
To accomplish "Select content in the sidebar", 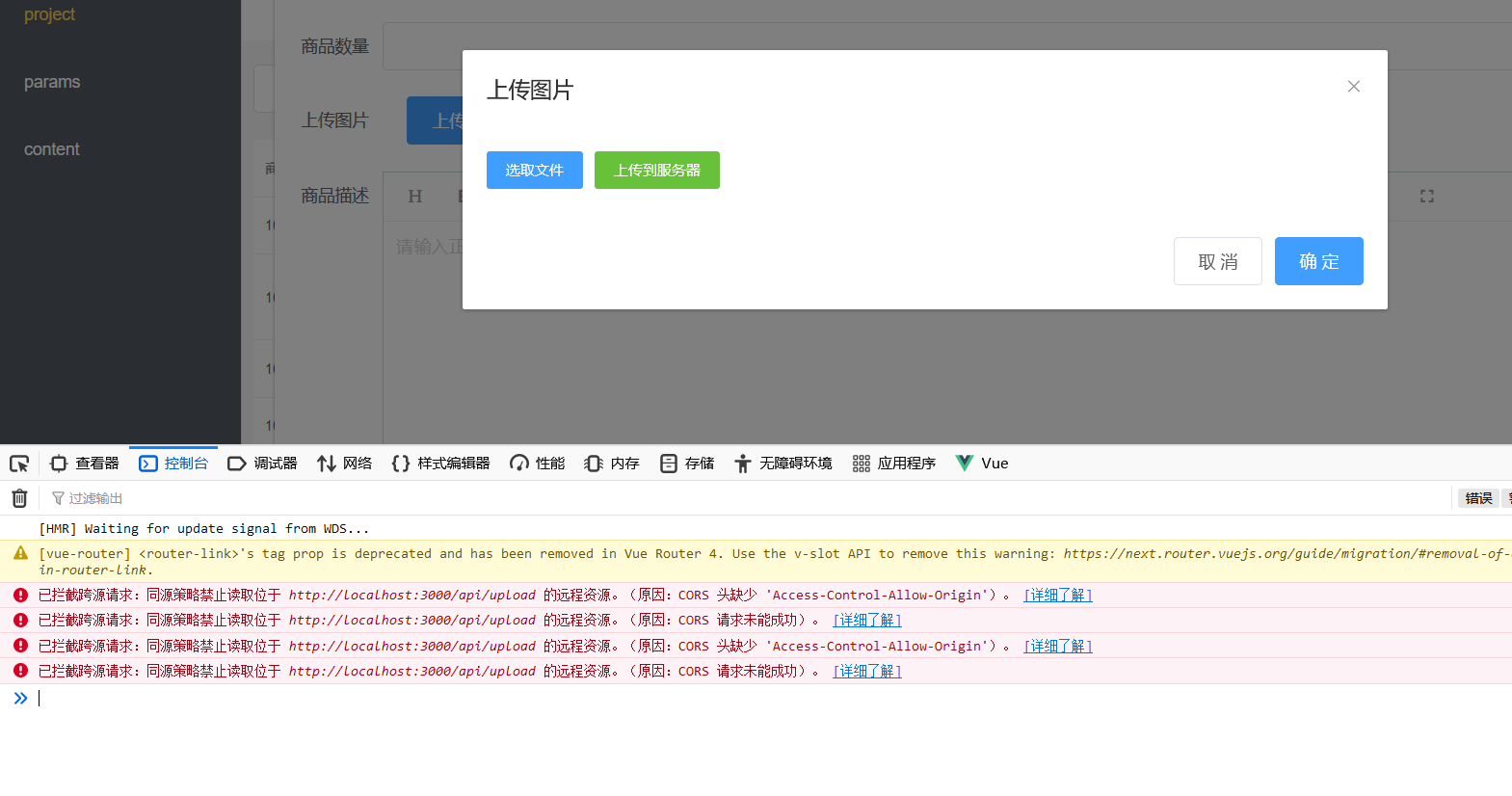I will (52, 149).
